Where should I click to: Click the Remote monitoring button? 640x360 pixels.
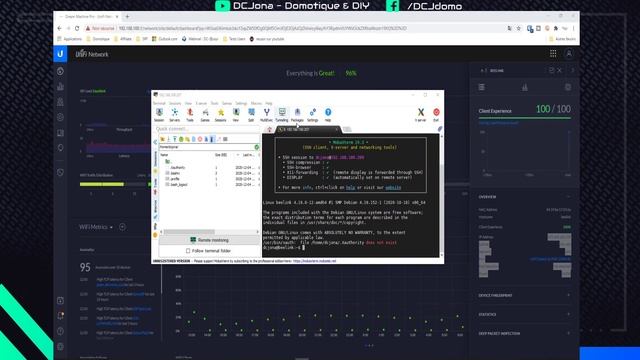coord(209,240)
